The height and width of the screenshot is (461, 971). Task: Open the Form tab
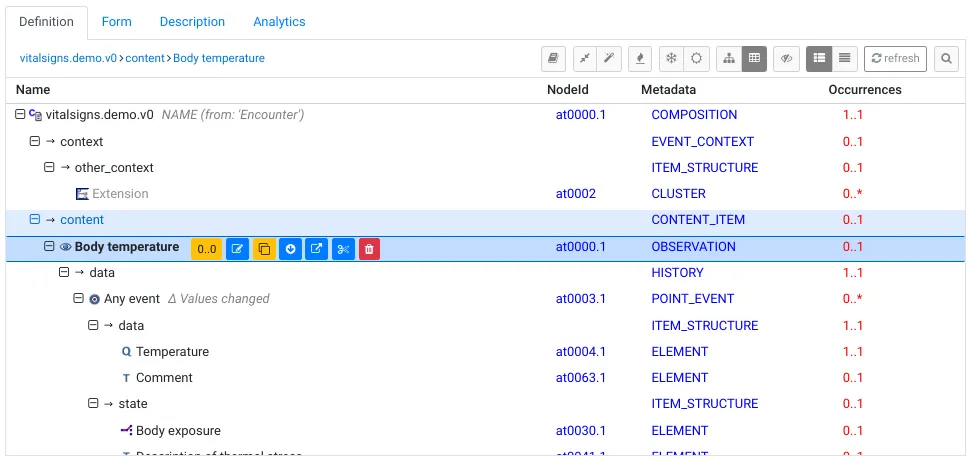pos(116,21)
